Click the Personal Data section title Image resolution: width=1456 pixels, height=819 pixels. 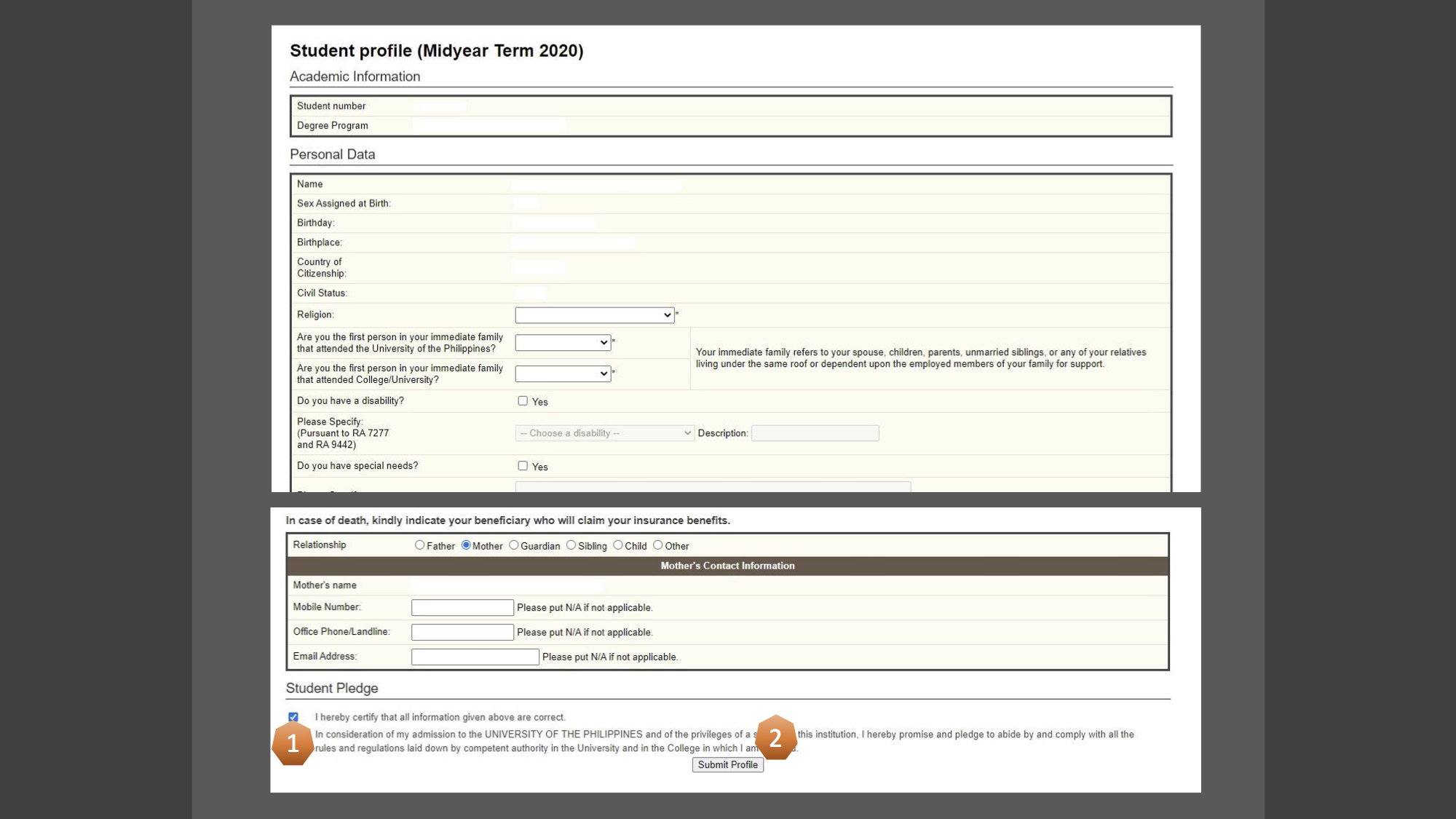pos(332,154)
